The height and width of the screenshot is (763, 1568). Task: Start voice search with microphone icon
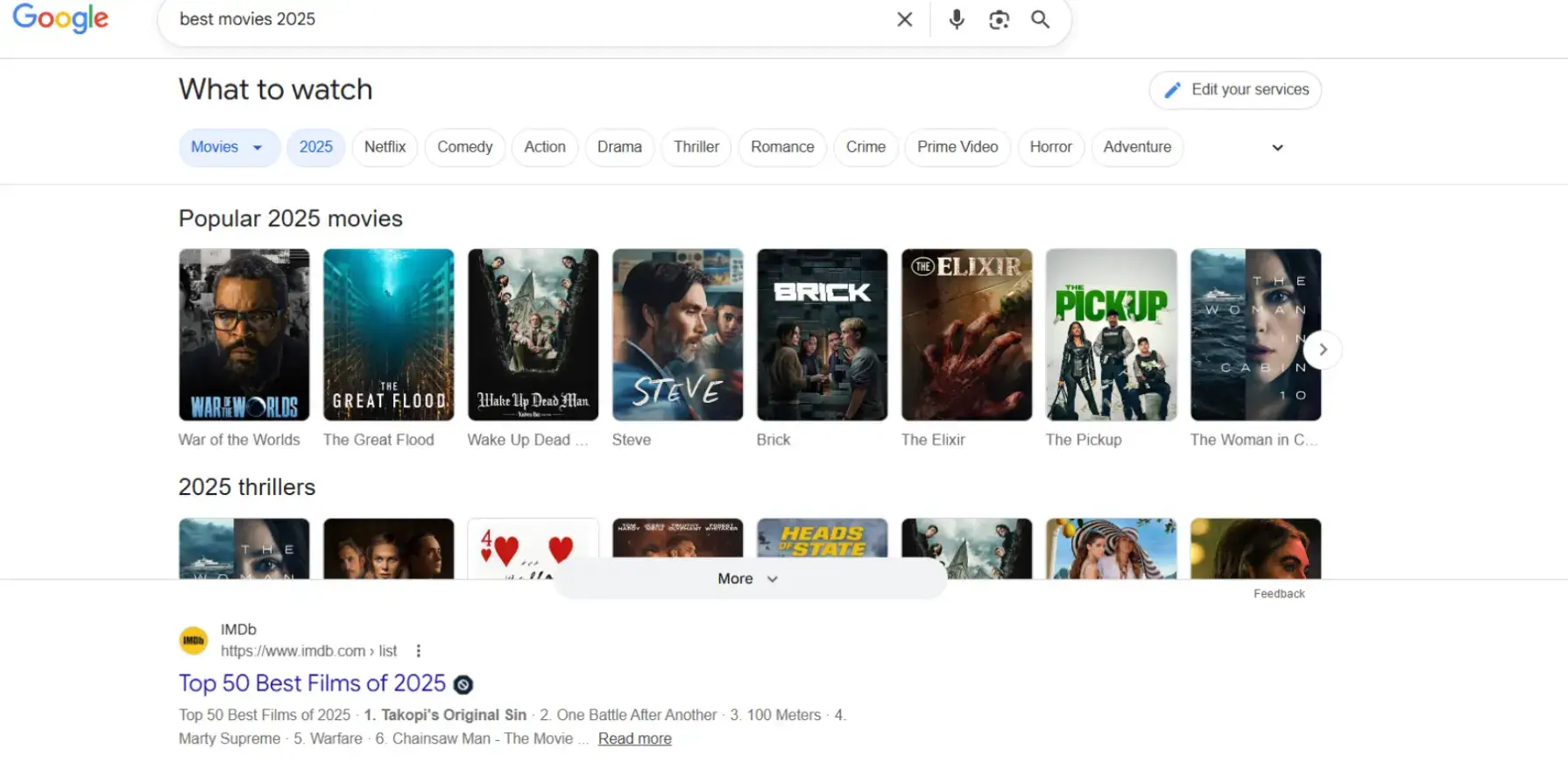click(957, 19)
